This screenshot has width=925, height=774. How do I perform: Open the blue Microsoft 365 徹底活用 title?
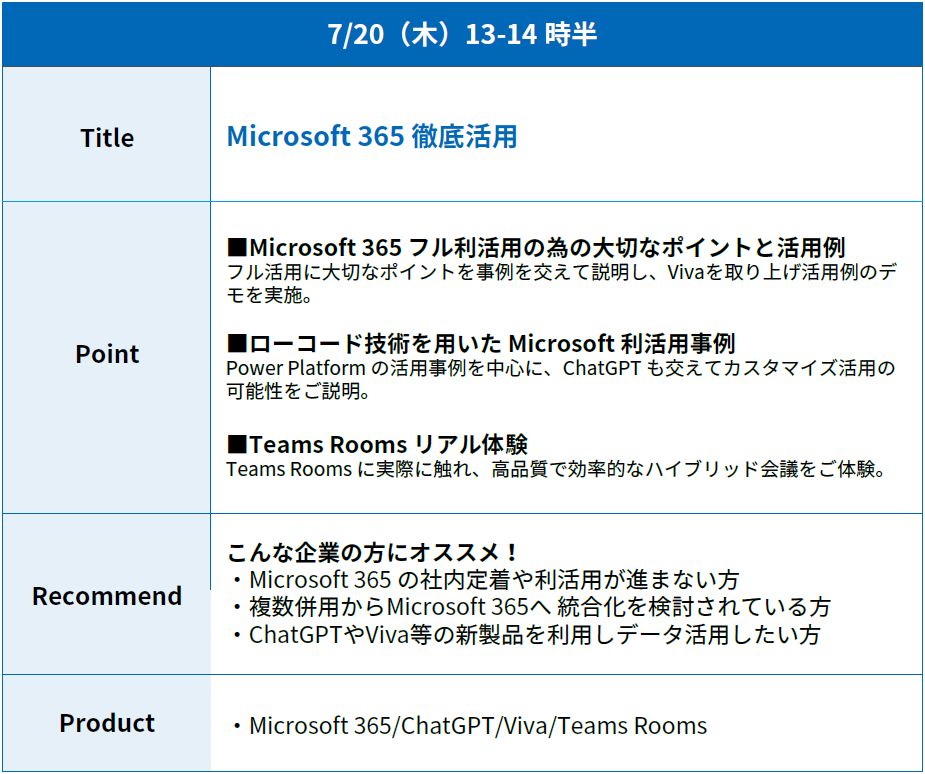pyautogui.click(x=372, y=136)
